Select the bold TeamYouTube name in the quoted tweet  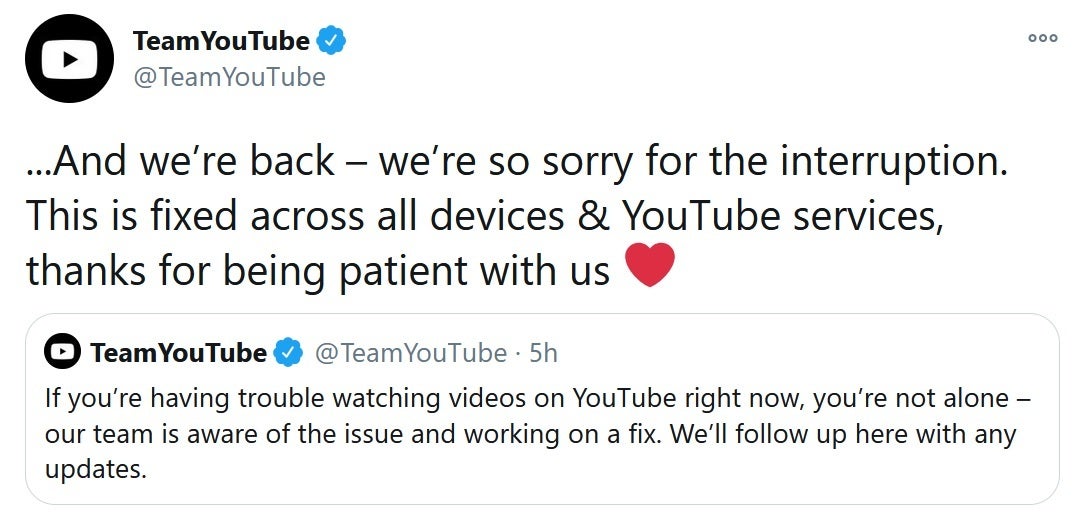[x=178, y=352]
